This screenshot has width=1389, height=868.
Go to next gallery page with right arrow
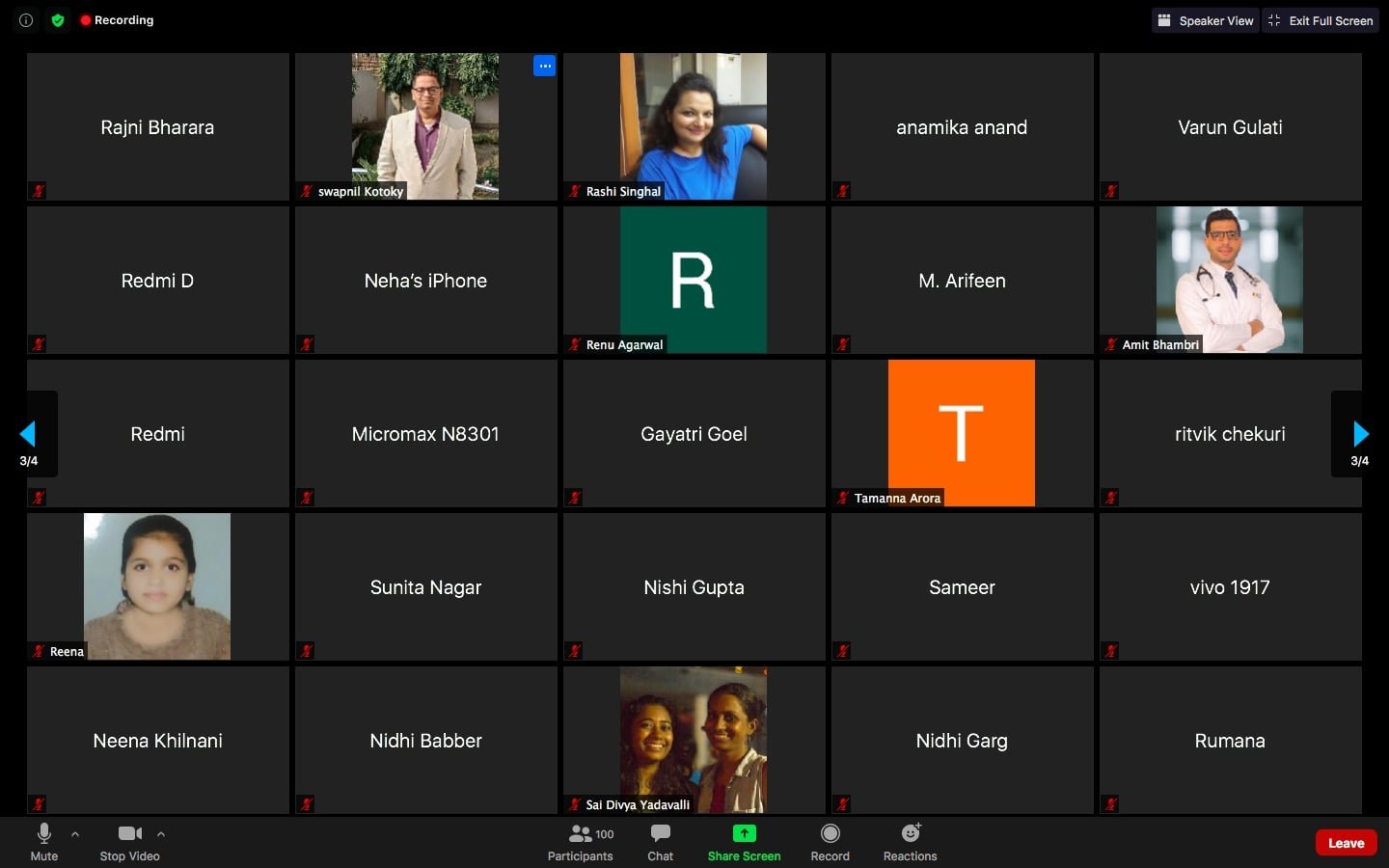tap(1360, 434)
